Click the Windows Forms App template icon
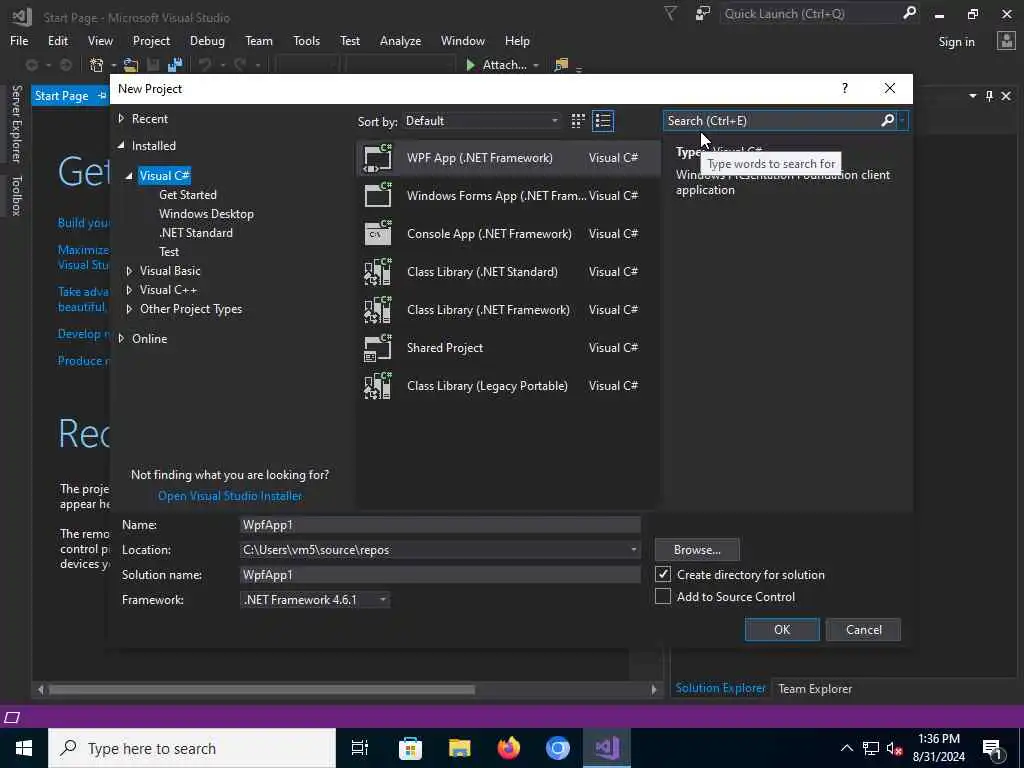Image resolution: width=1024 pixels, height=768 pixels. 377,195
